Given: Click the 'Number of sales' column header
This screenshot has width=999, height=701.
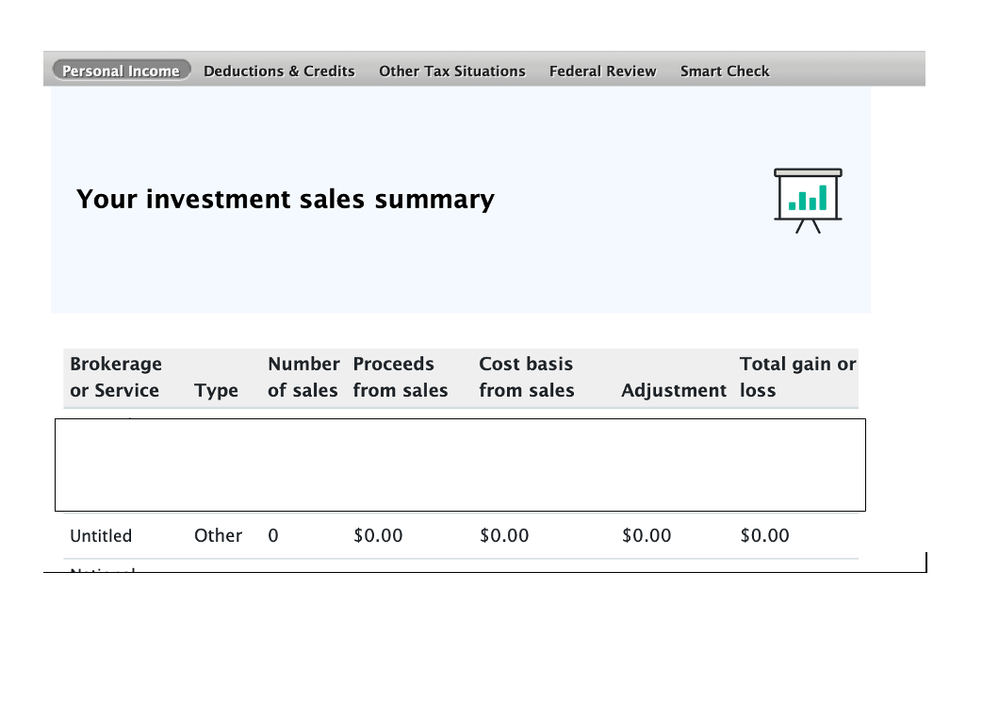Looking at the screenshot, I should (x=303, y=377).
